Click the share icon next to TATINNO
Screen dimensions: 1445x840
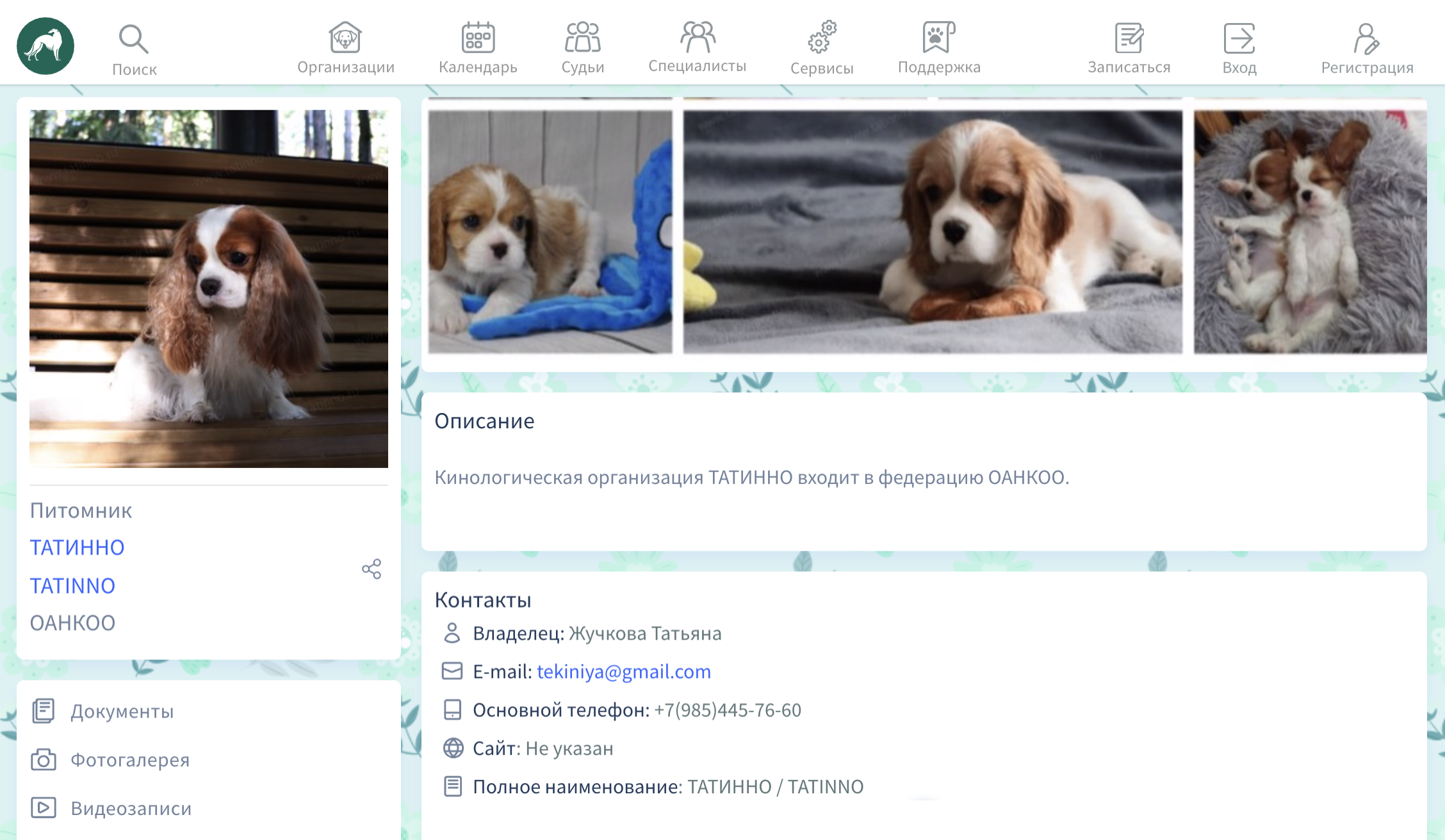(370, 568)
